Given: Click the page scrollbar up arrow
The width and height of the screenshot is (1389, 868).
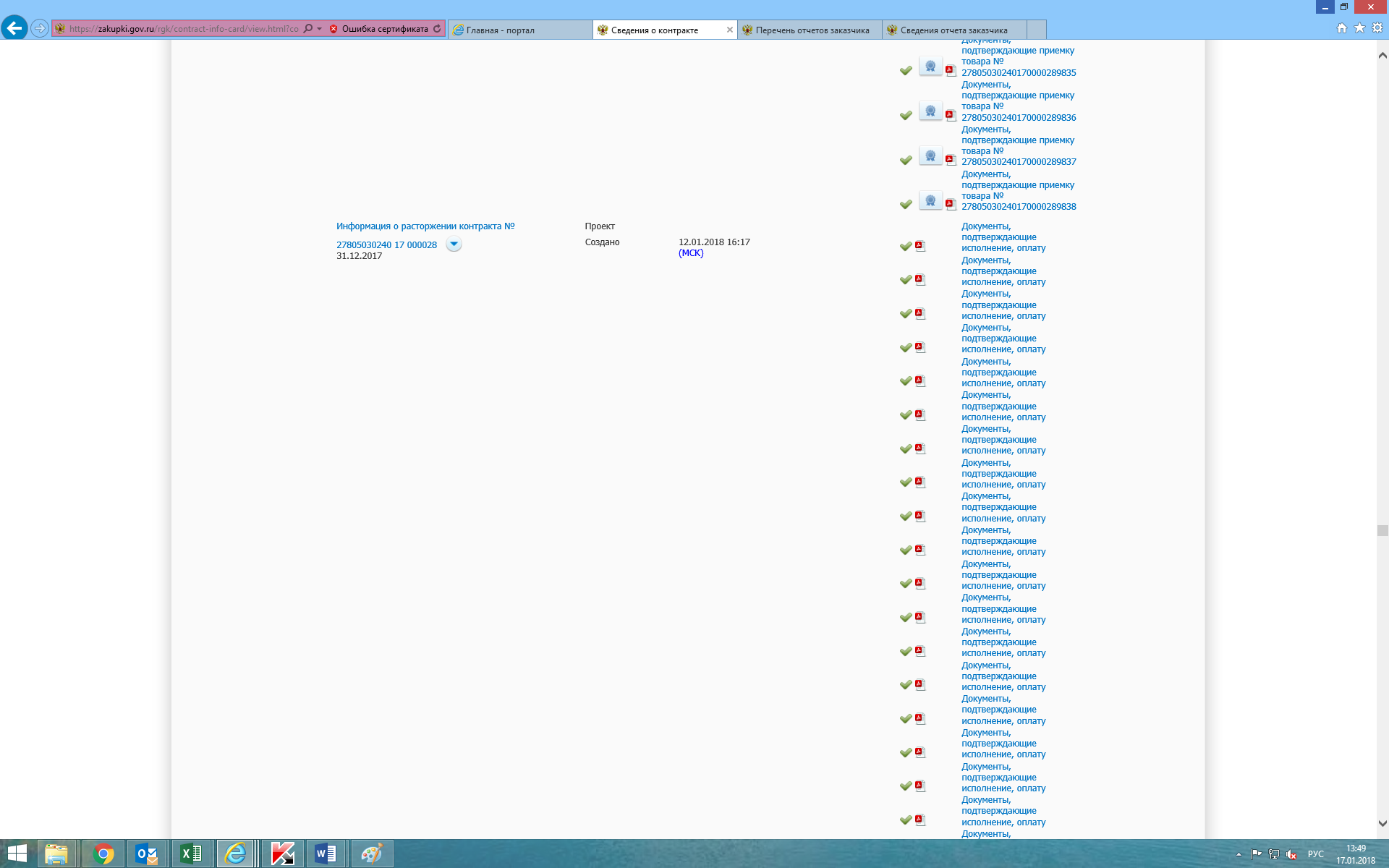Looking at the screenshot, I should coord(1382,55).
